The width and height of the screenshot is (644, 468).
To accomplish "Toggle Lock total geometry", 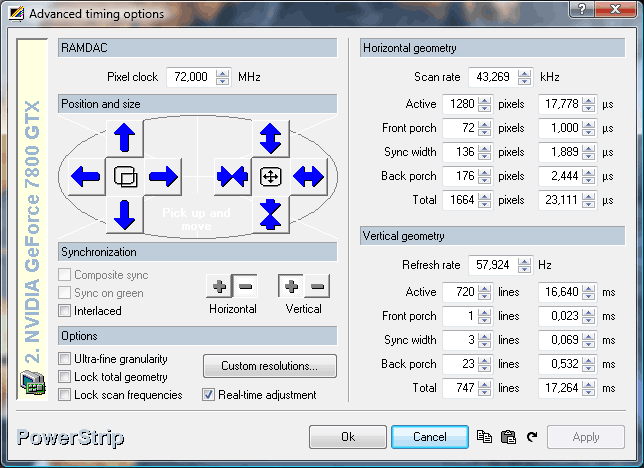I will (x=64, y=377).
